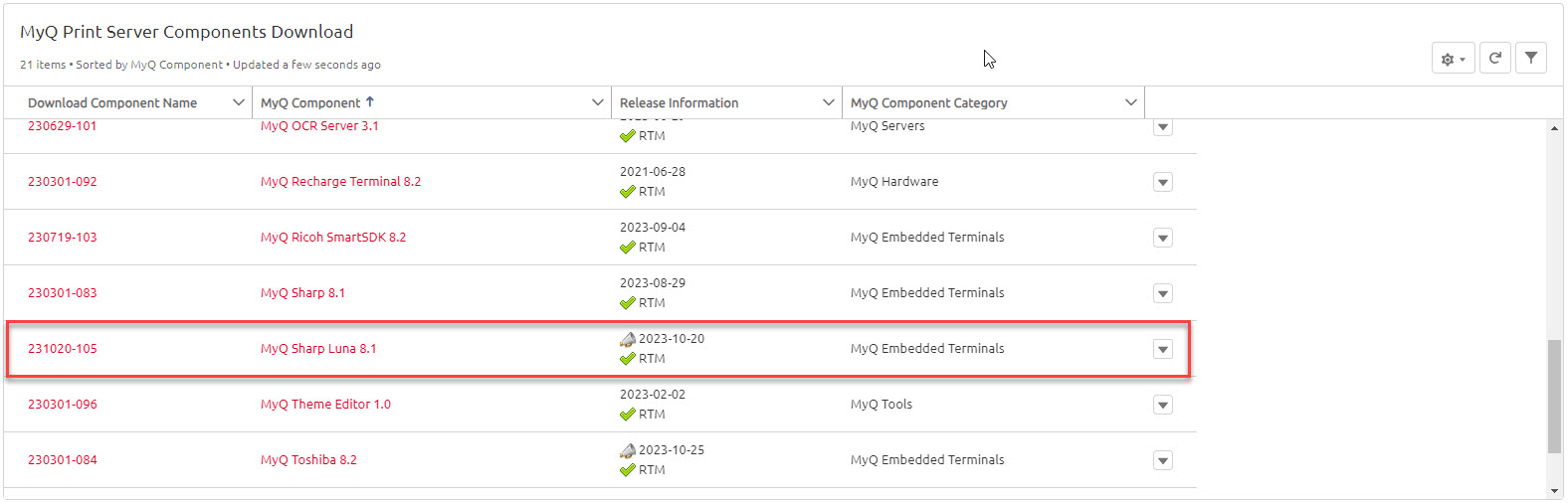The height and width of the screenshot is (503, 1568).
Task: Open row actions for MyQ Ricoh SmartSDK 8.2
Action: [1162, 238]
